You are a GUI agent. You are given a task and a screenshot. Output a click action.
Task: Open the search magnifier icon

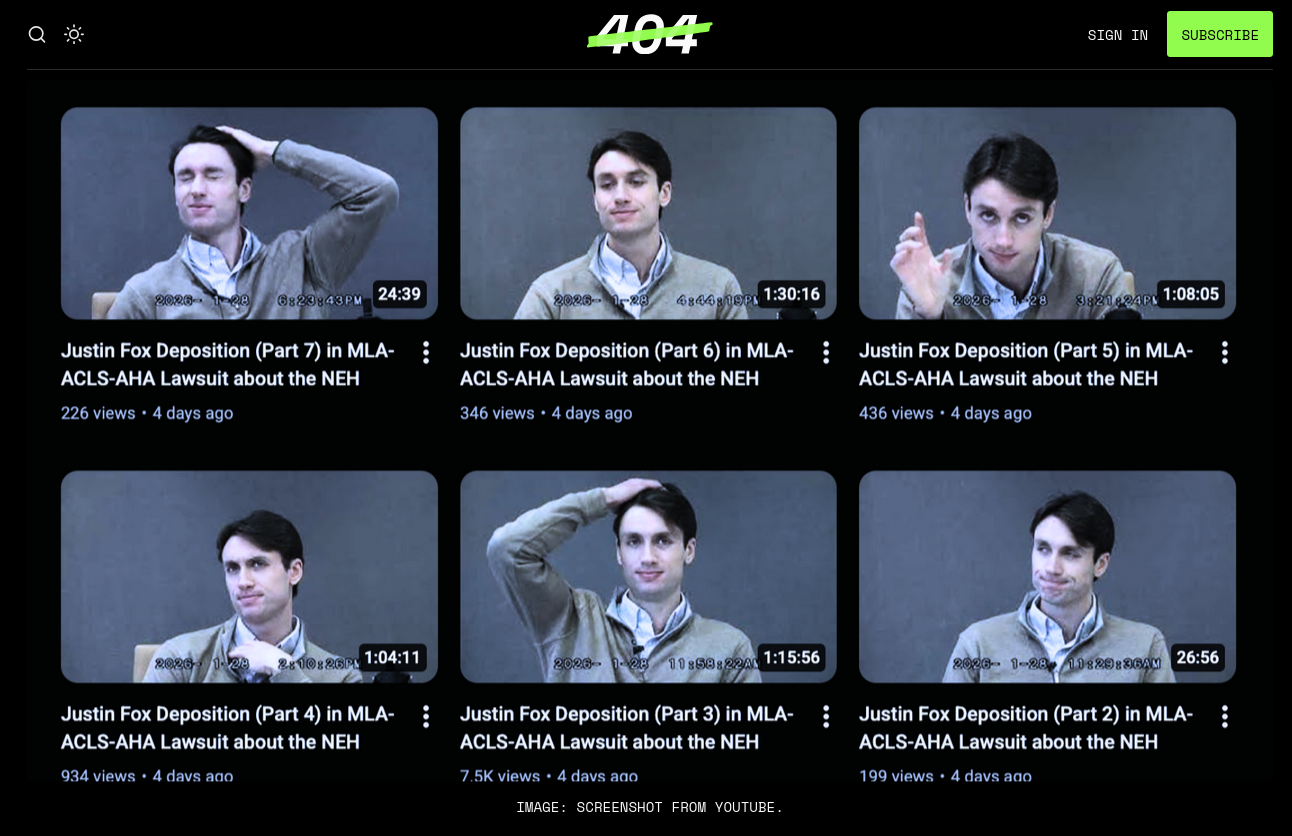(x=37, y=35)
